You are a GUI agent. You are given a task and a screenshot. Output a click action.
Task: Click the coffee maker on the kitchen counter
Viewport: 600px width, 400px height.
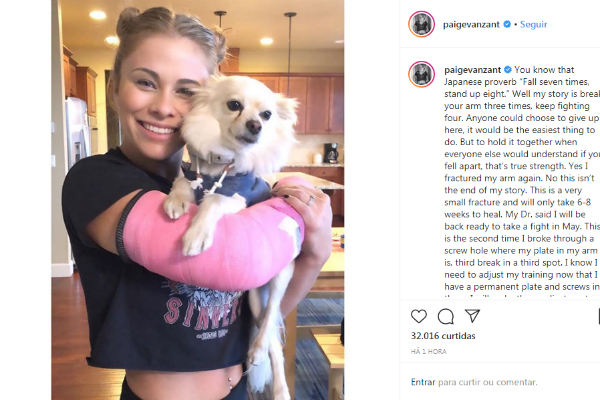331,153
